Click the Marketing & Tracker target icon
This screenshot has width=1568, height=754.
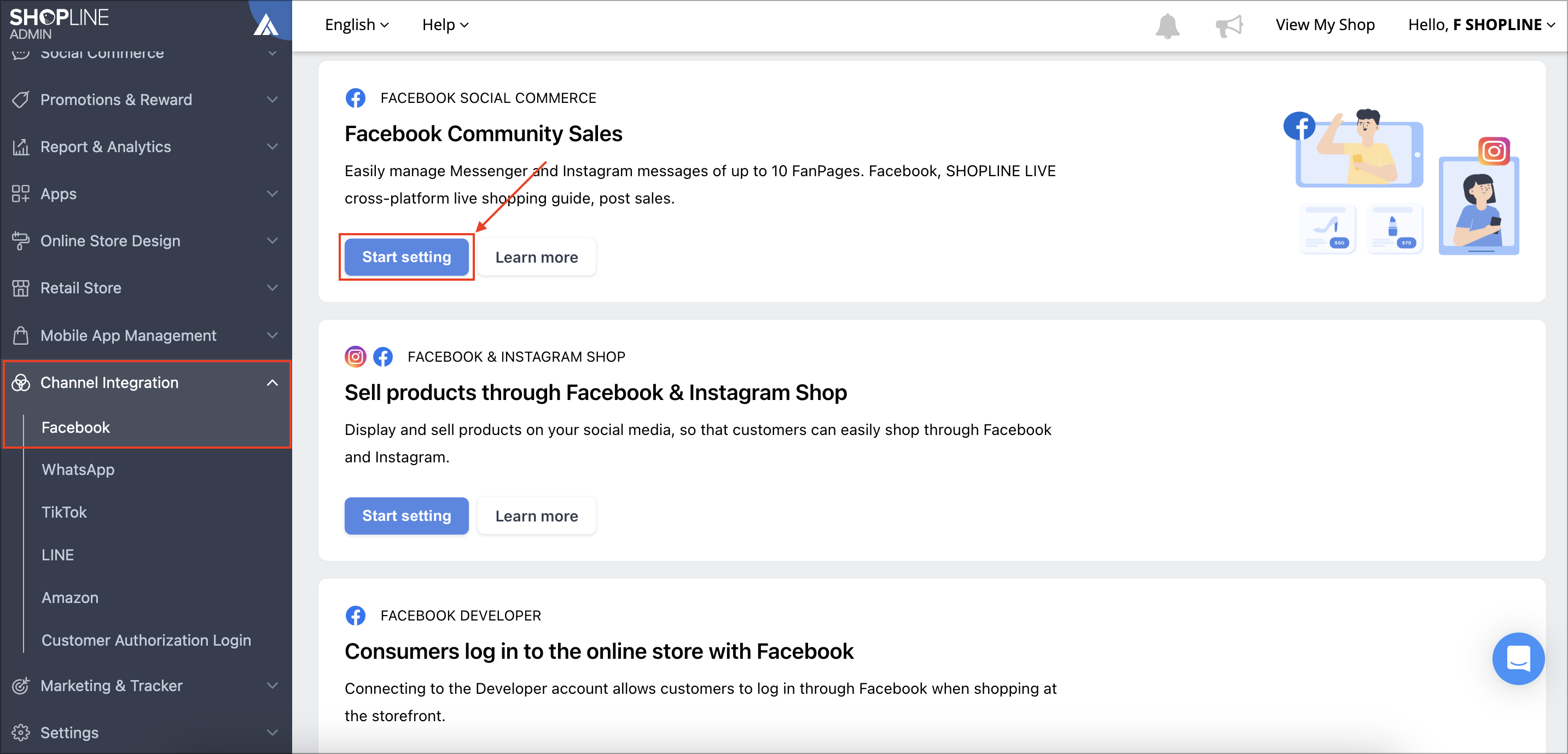coord(21,685)
